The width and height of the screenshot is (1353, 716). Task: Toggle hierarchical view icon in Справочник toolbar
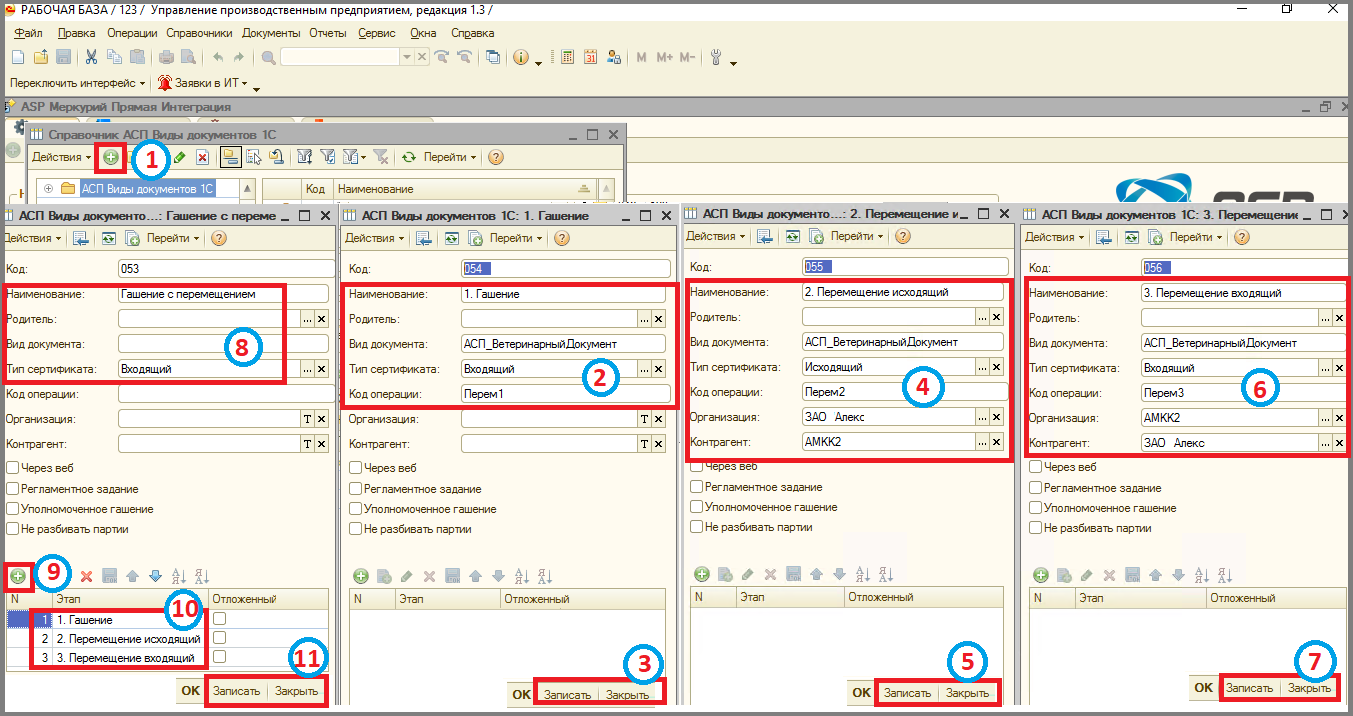click(x=230, y=157)
